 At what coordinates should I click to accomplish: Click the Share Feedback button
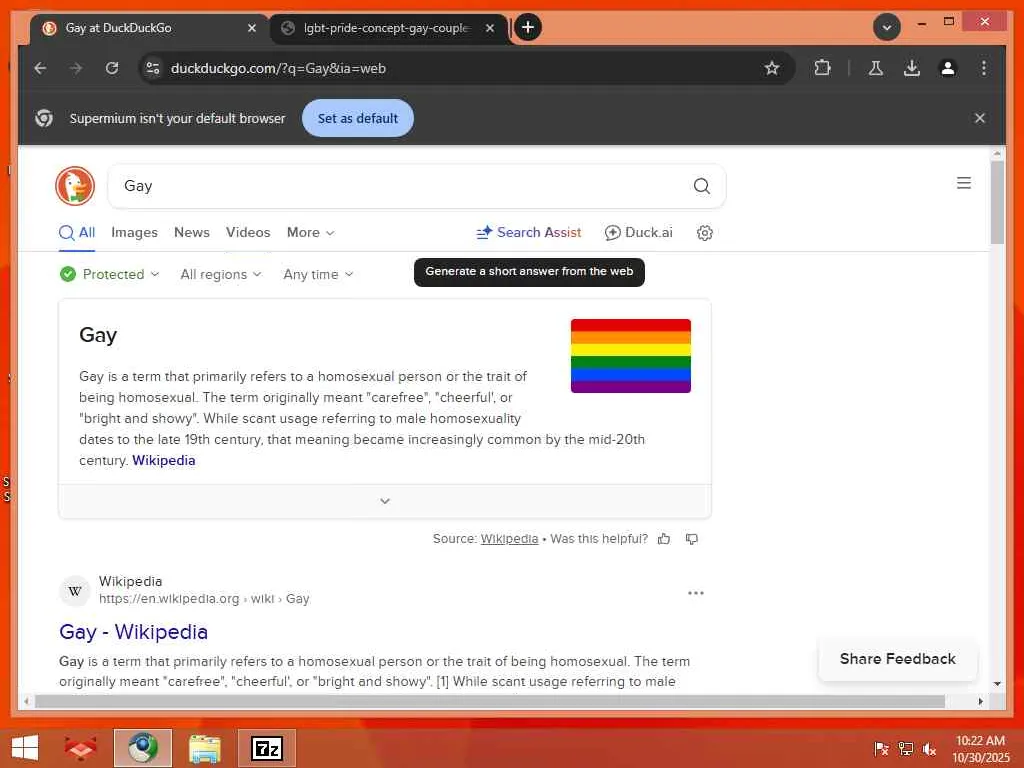(897, 659)
